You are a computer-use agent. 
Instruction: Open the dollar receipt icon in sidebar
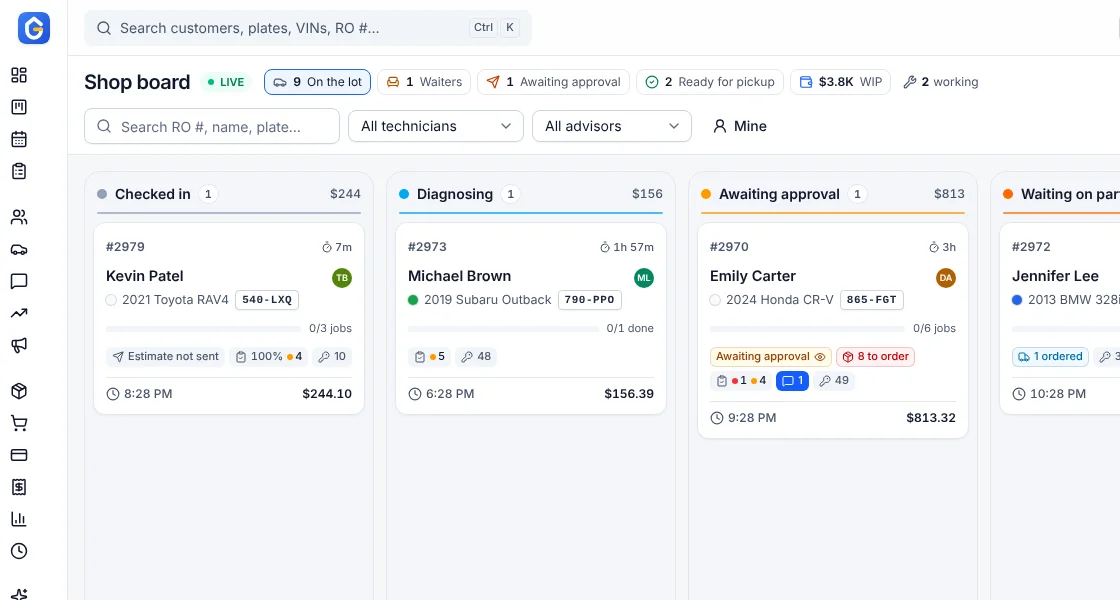[19, 487]
